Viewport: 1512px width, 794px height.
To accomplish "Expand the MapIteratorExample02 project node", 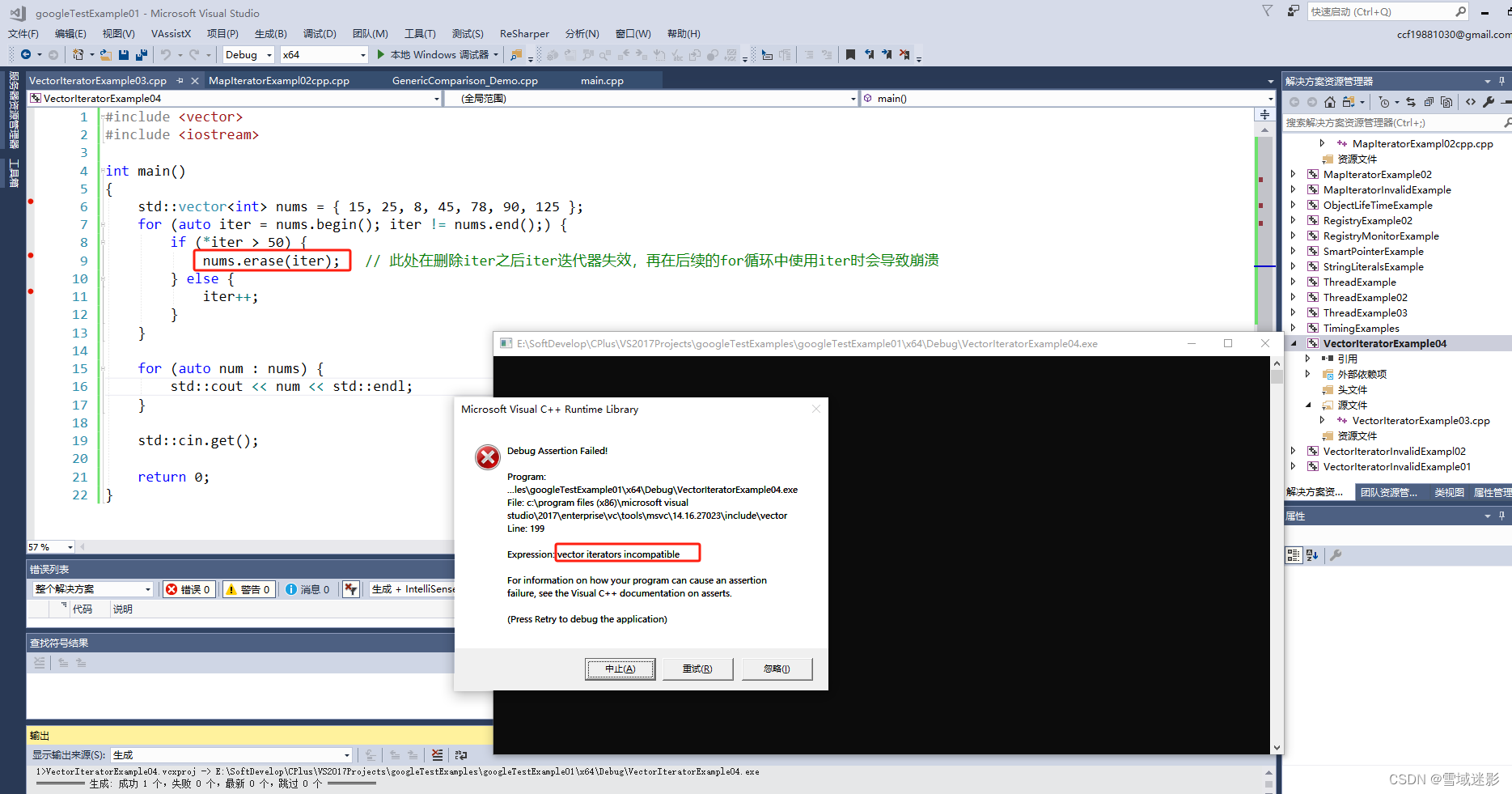I will 1293,174.
